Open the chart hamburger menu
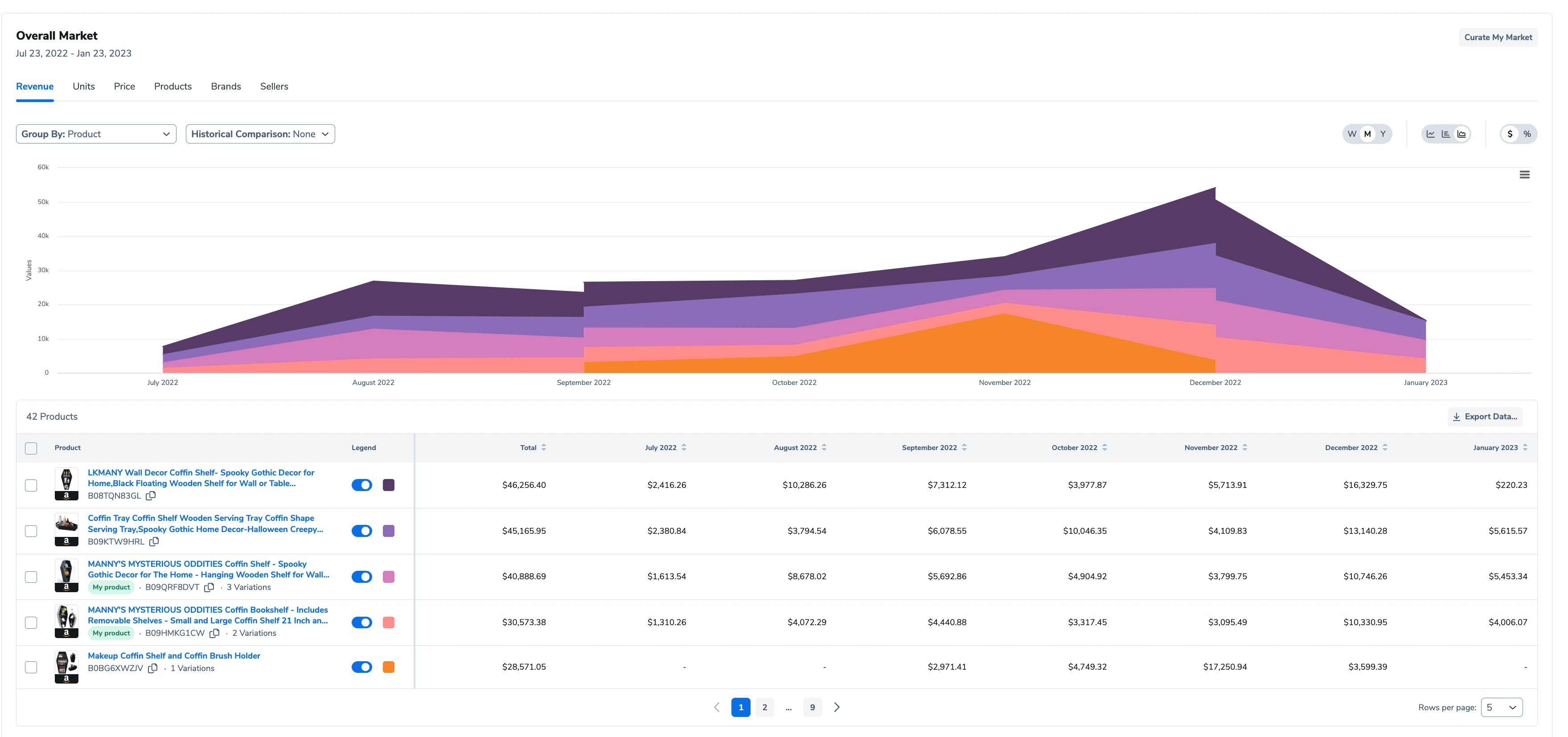Viewport: 1568px width, 737px height. [x=1524, y=175]
